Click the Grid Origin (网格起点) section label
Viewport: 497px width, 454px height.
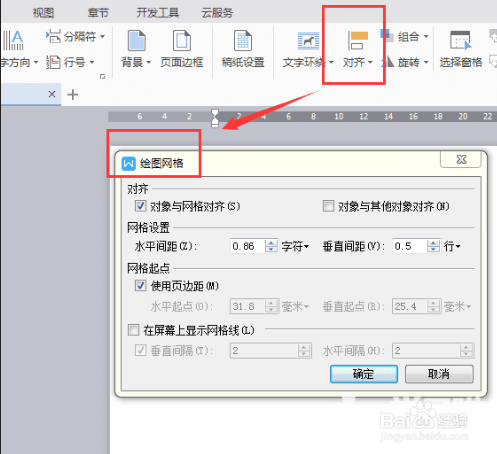point(149,268)
